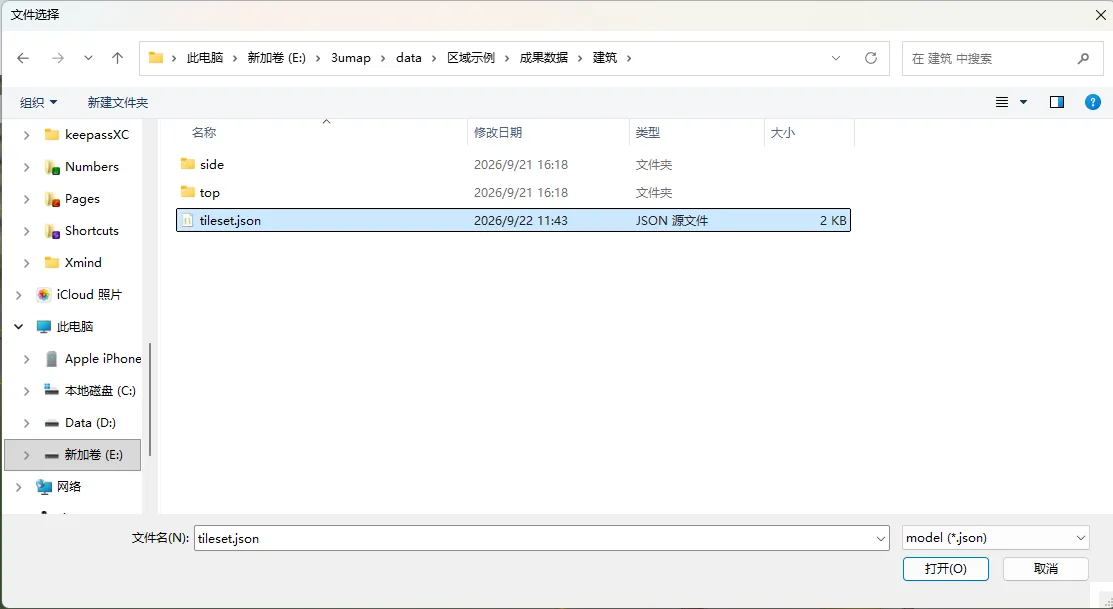Click the 打开(O) button

coord(945,569)
